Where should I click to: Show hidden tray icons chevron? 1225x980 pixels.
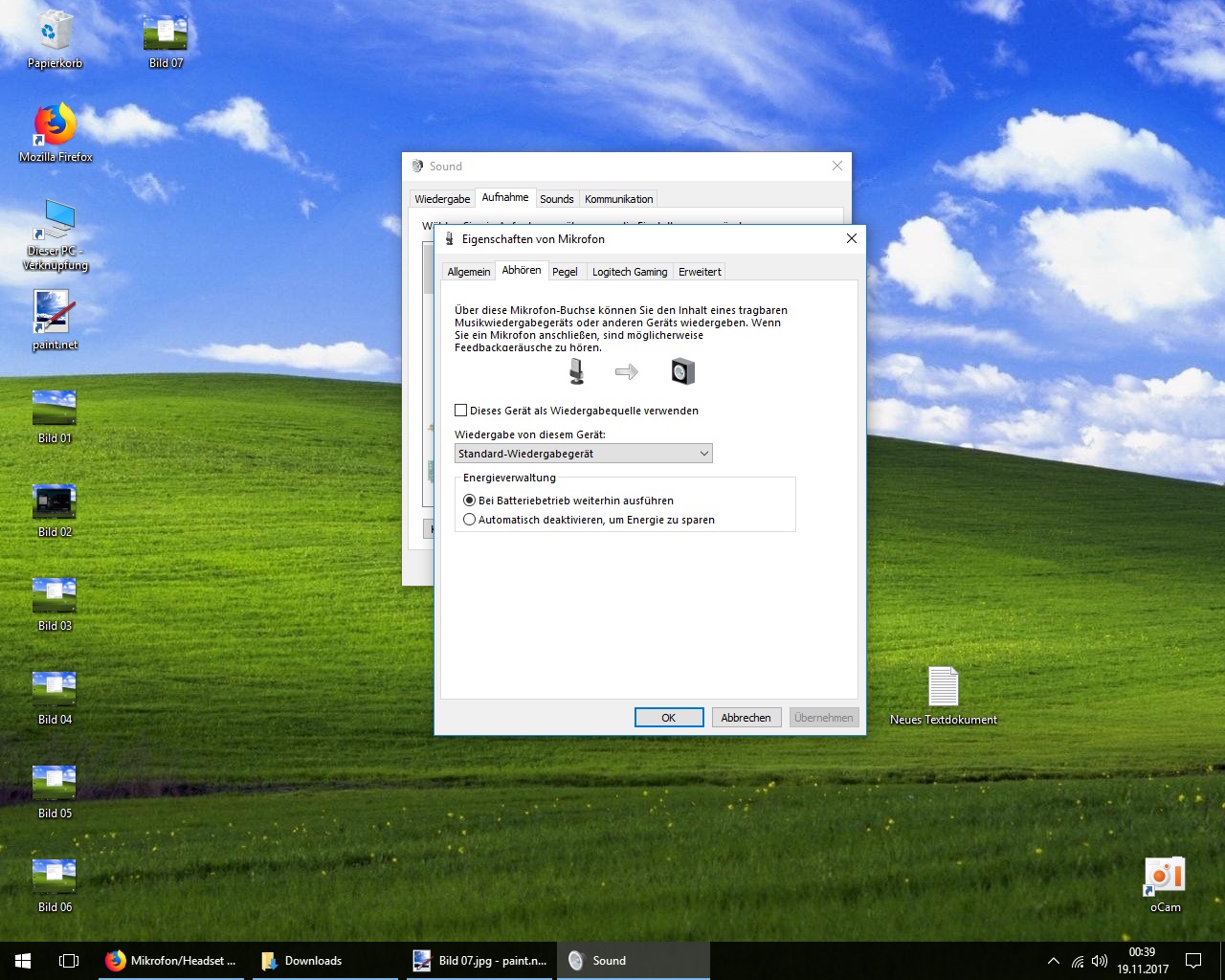[1054, 961]
